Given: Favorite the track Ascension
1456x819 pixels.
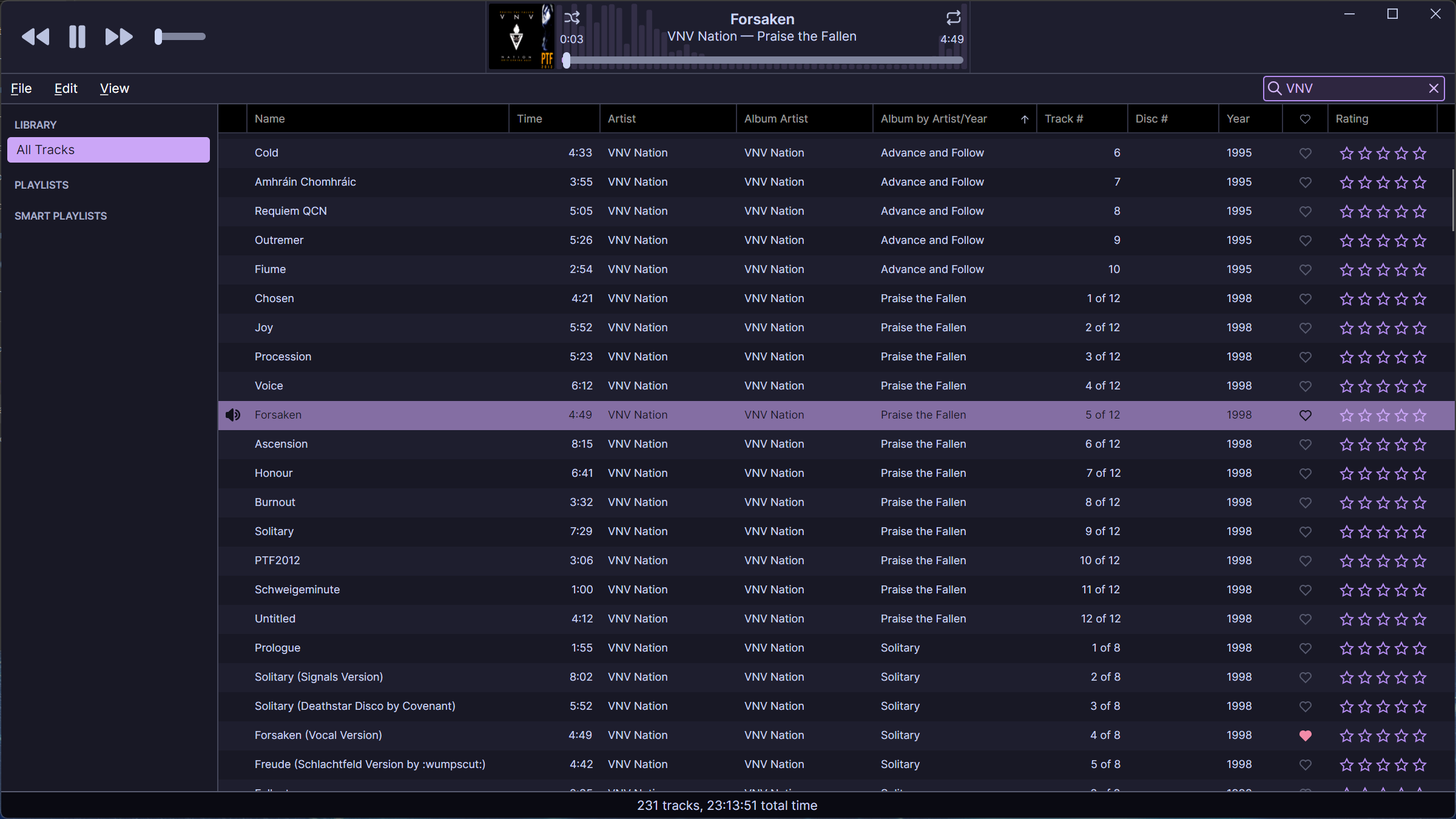Looking at the screenshot, I should (1306, 445).
